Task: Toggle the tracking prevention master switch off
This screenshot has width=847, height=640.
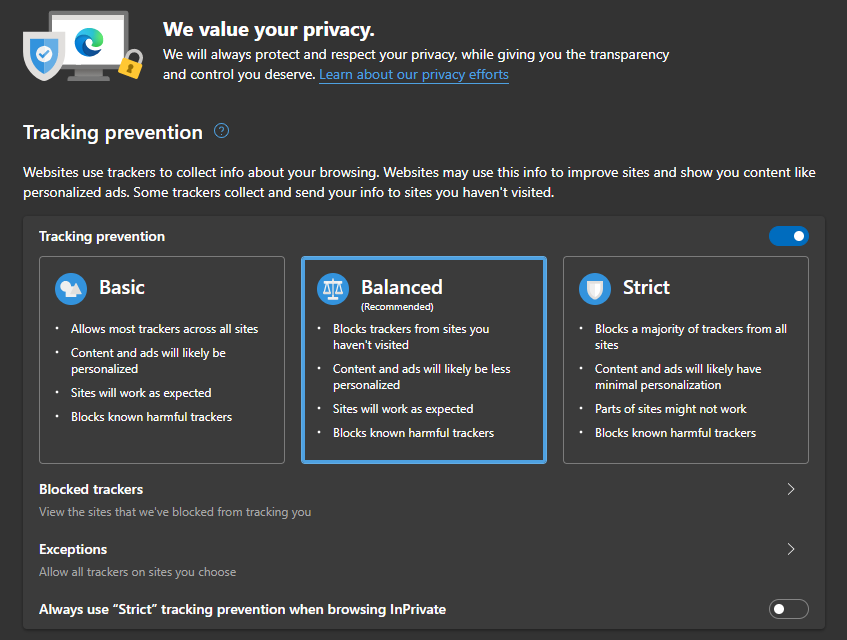Action: tap(789, 236)
